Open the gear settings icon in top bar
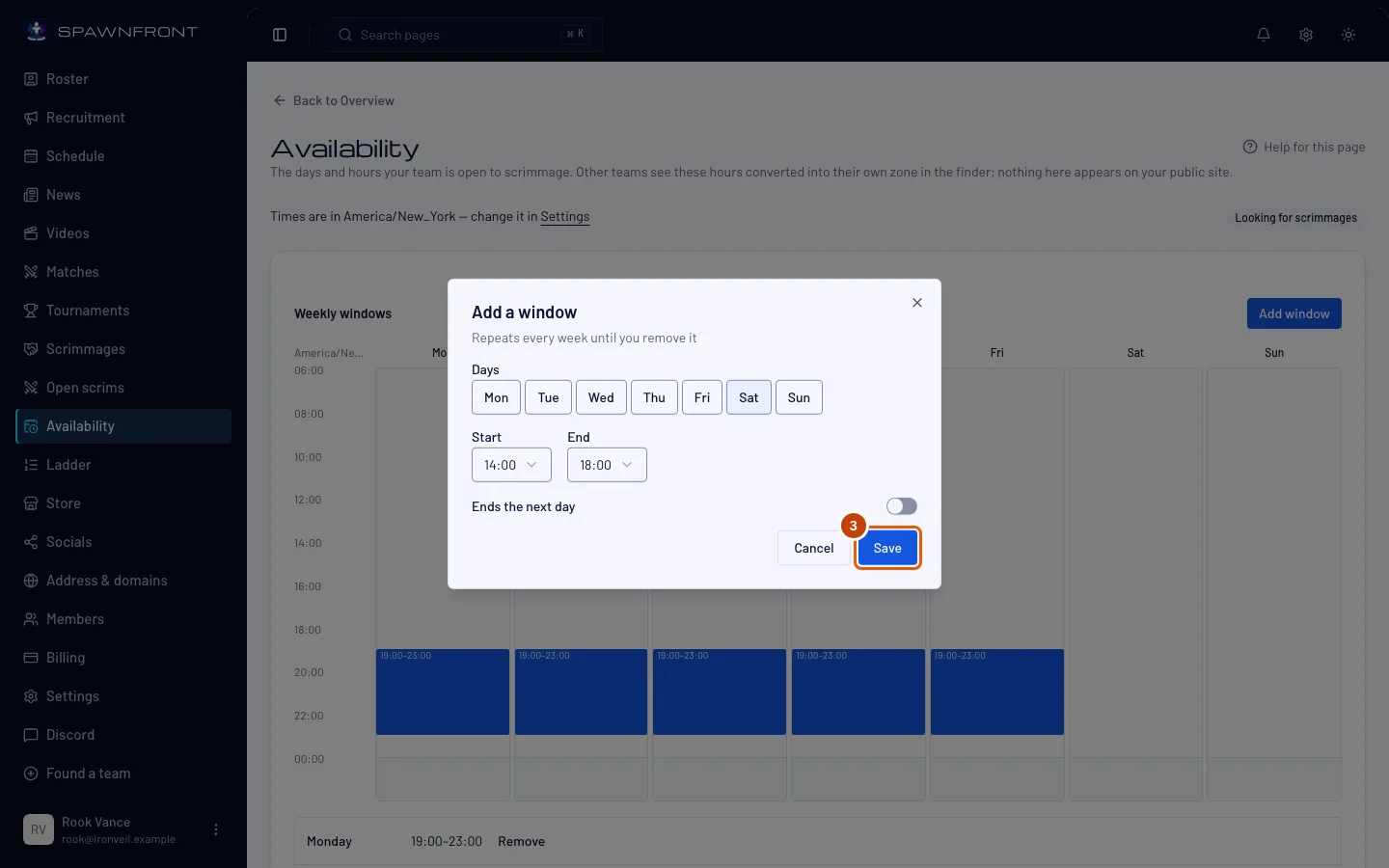 [x=1306, y=35]
